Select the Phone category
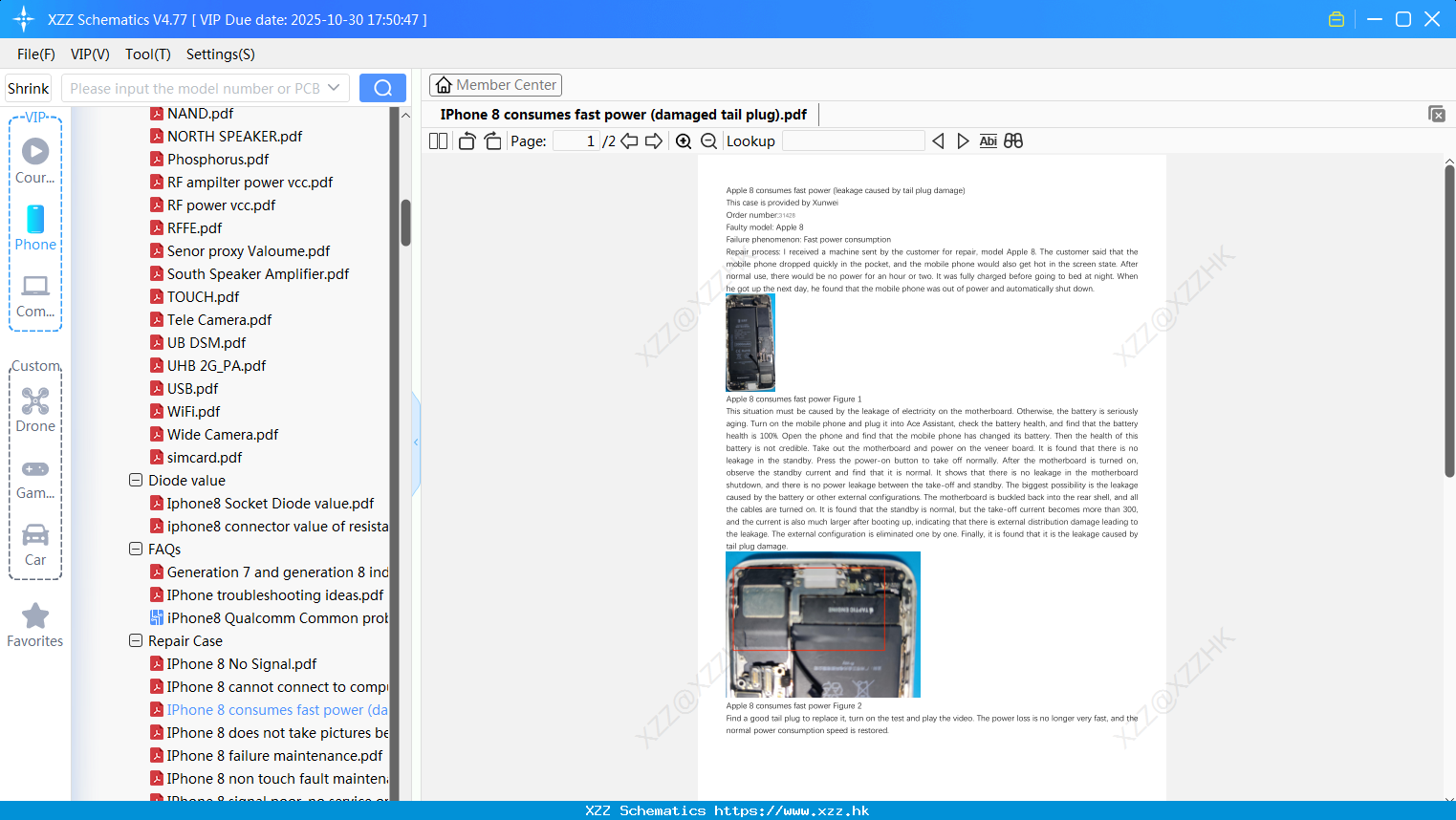The width and height of the screenshot is (1456, 820). point(35,227)
